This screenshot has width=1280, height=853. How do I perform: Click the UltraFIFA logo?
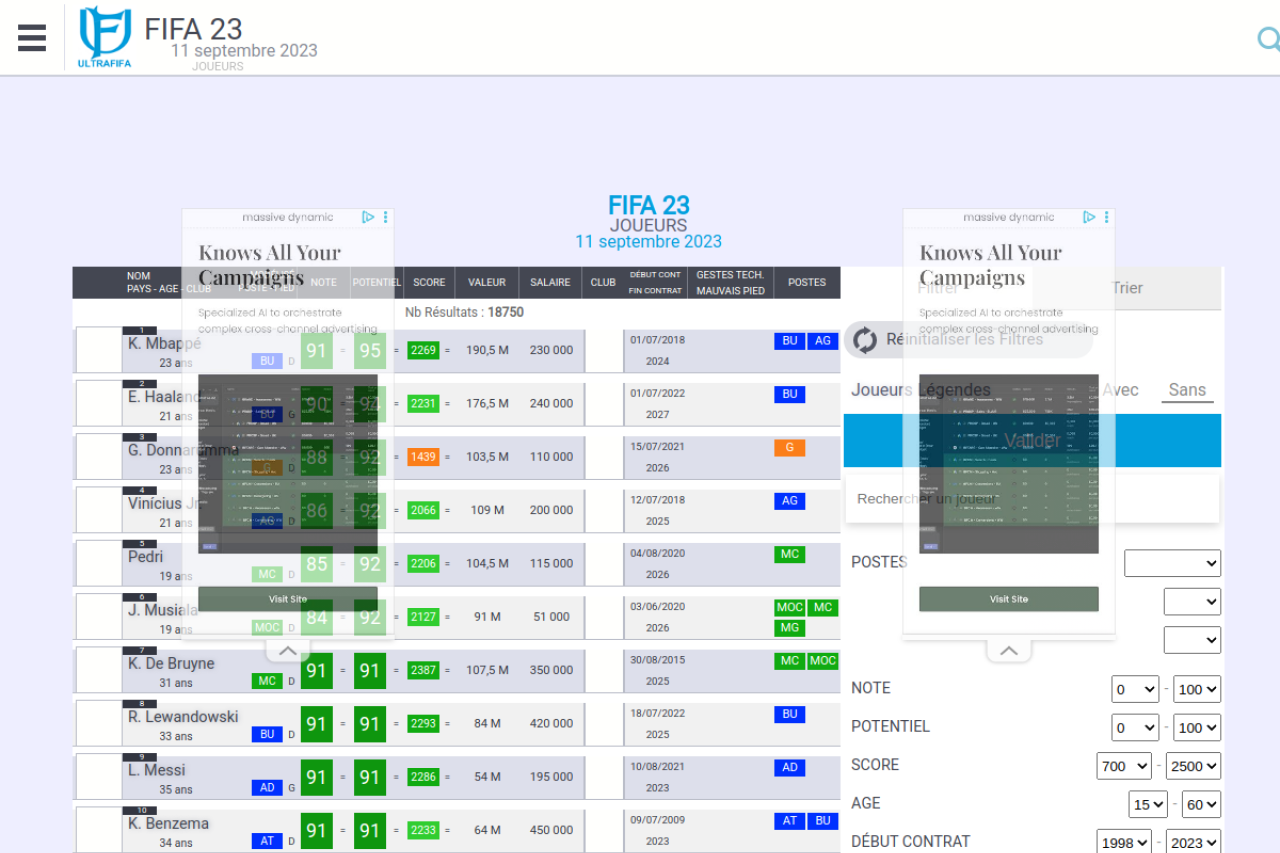(105, 38)
